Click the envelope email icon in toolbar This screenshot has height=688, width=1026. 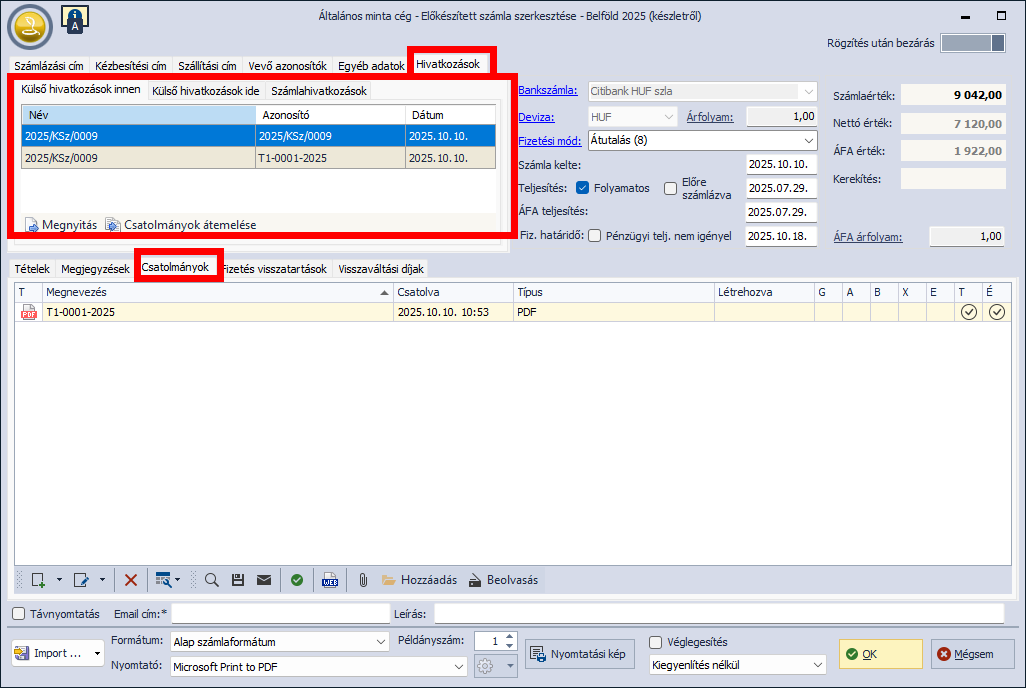(x=264, y=579)
